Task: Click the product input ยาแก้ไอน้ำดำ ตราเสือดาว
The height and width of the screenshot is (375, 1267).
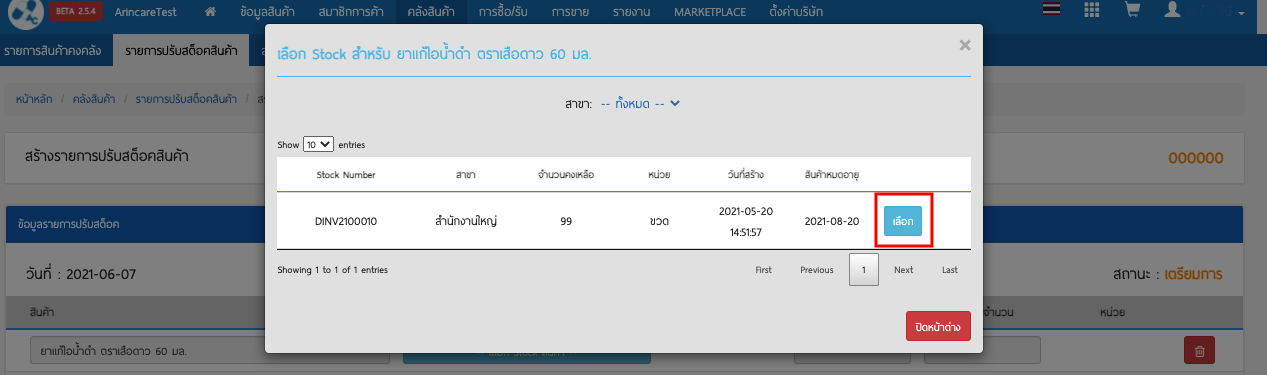Action: coord(209,352)
